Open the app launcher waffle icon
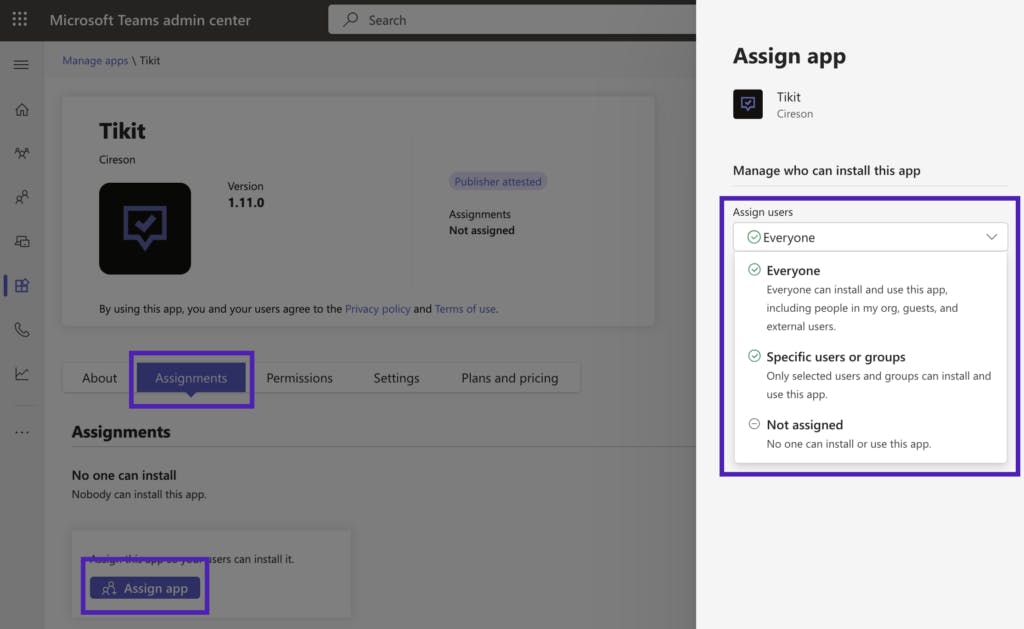Viewport: 1024px width, 629px height. [20, 20]
